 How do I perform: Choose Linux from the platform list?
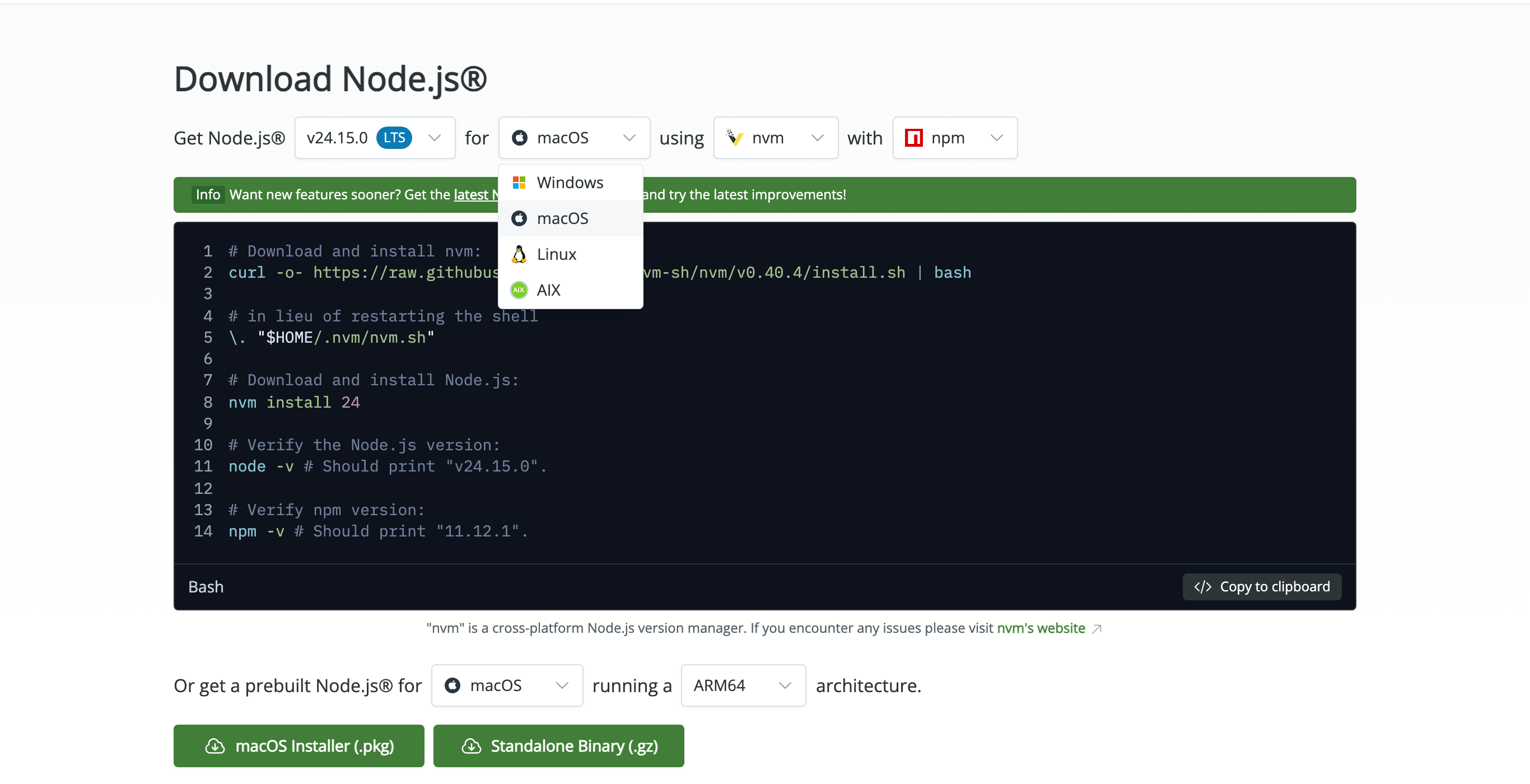point(570,254)
